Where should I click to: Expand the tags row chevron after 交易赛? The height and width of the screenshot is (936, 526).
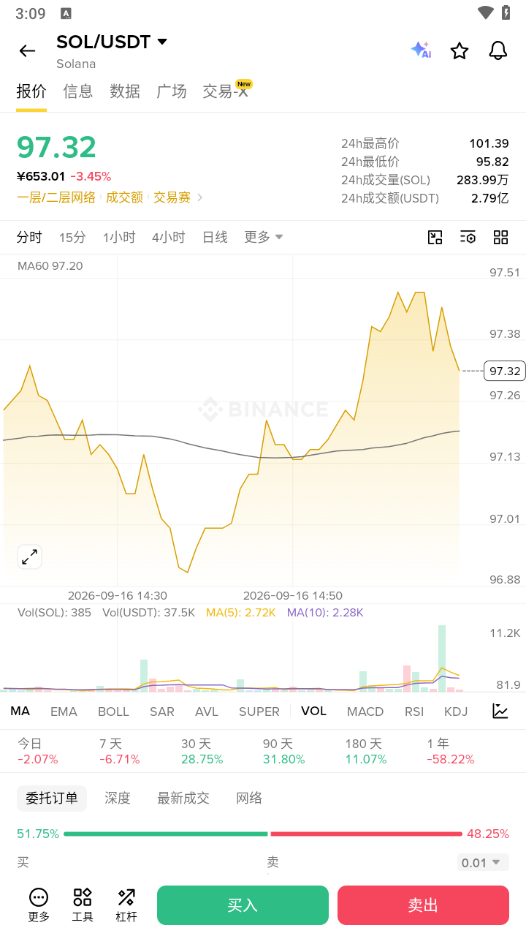tap(200, 197)
